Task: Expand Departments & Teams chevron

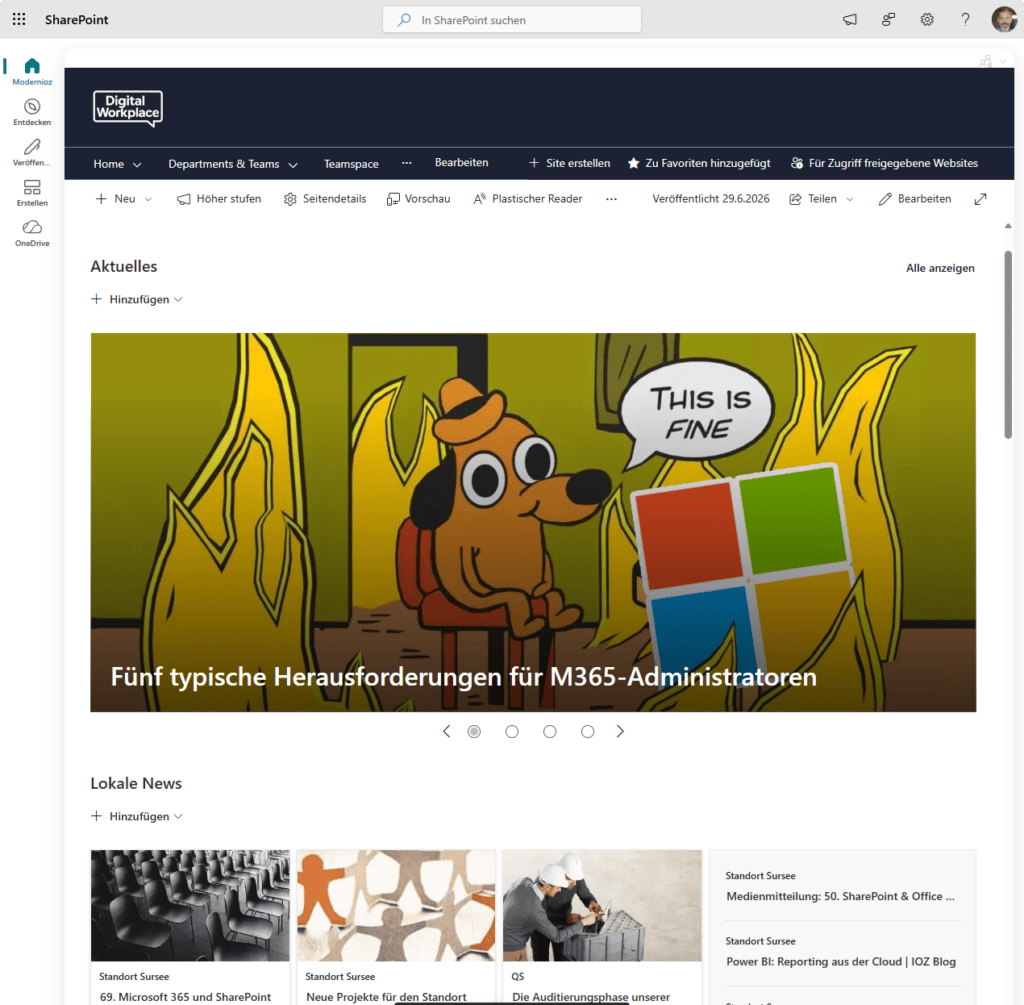Action: click(x=293, y=165)
